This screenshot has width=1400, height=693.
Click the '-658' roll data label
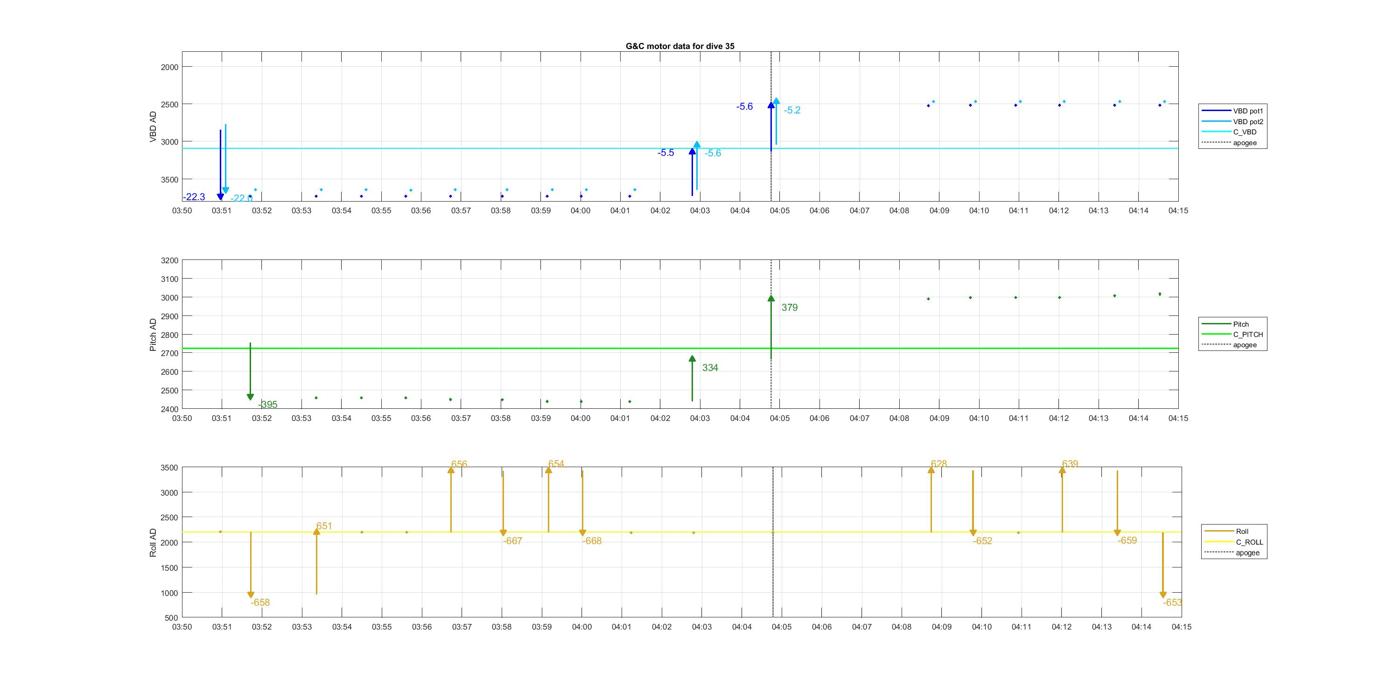click(261, 603)
